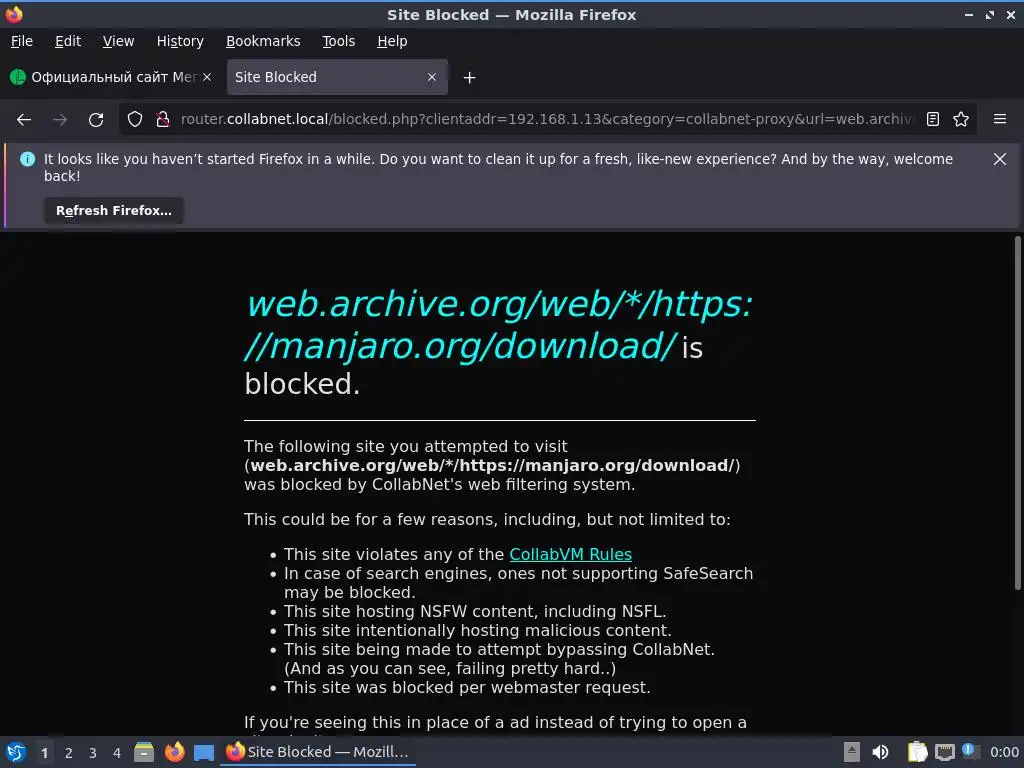
Task: Select Site Blocked Mozilla taskbar window button
Action: tap(318, 752)
